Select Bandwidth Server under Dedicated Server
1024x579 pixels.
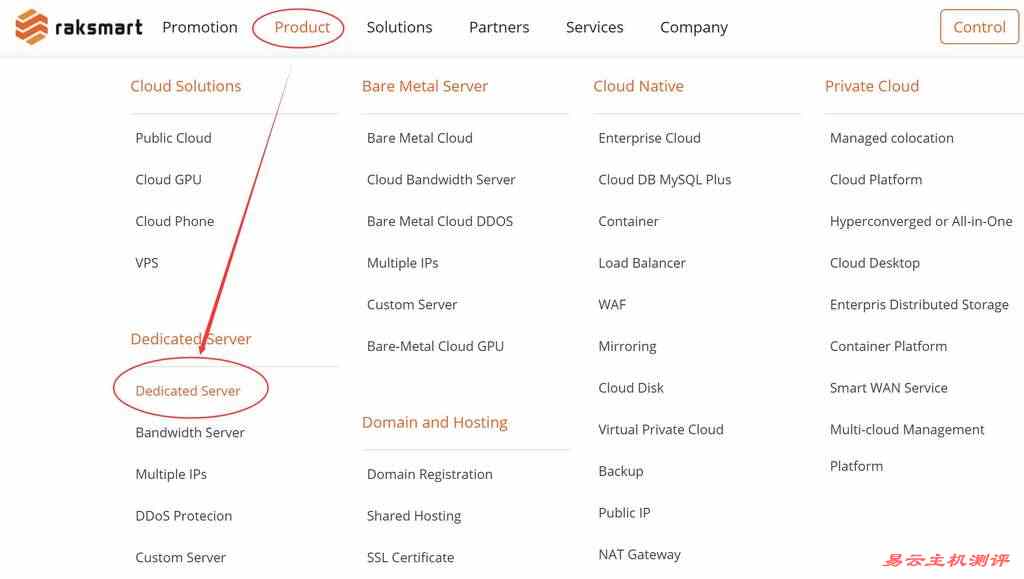click(190, 433)
